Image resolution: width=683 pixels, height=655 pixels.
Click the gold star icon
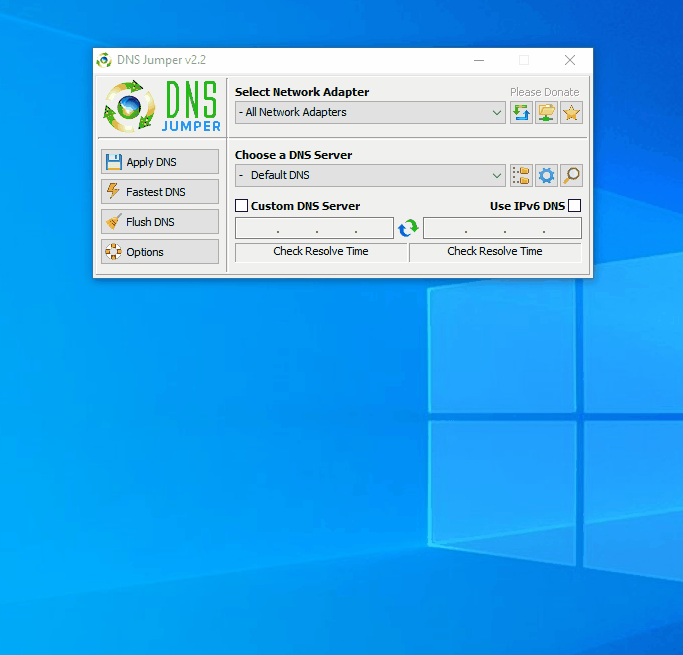(571, 113)
